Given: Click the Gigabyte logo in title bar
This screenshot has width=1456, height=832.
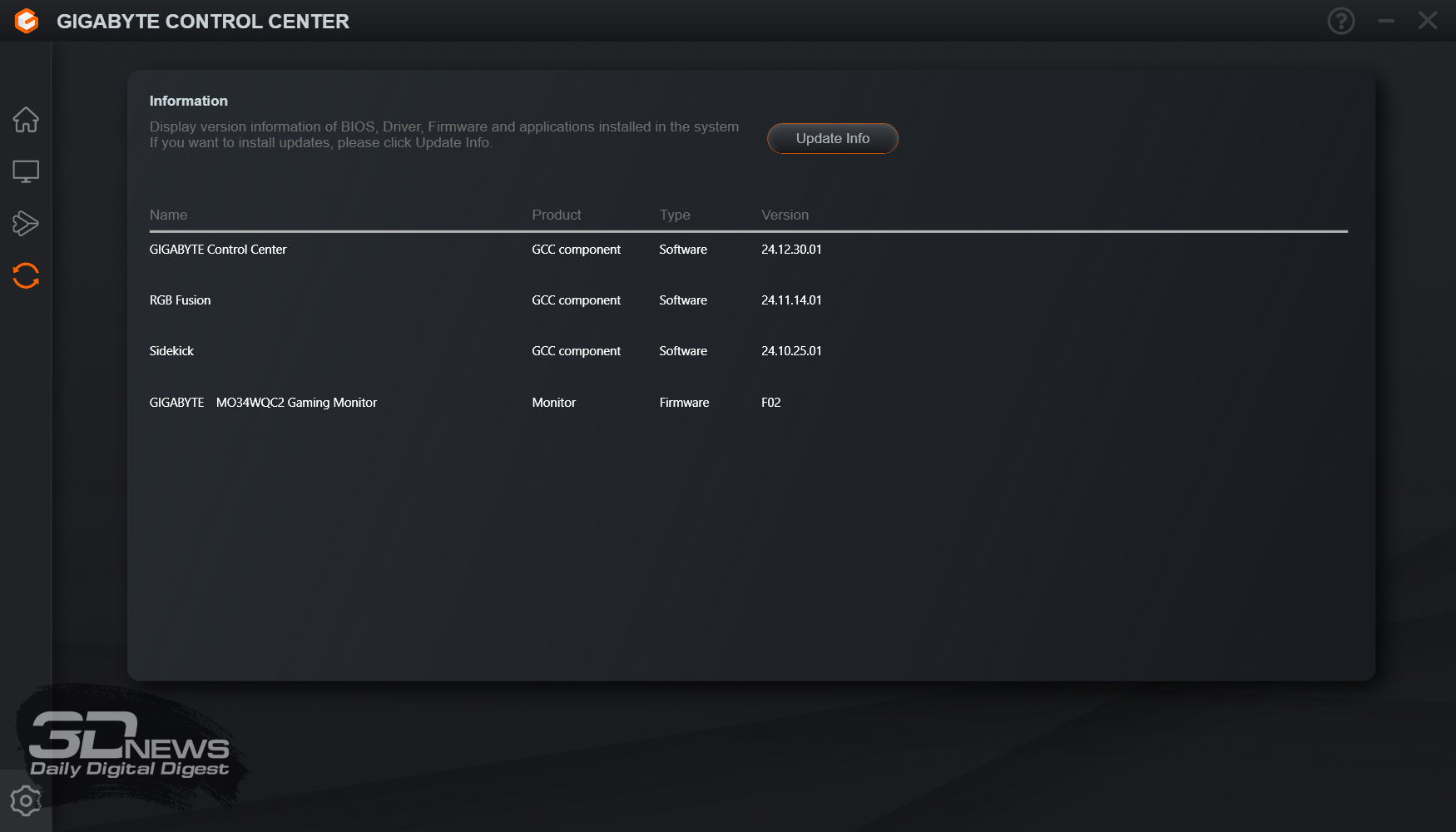Looking at the screenshot, I should 27,21.
